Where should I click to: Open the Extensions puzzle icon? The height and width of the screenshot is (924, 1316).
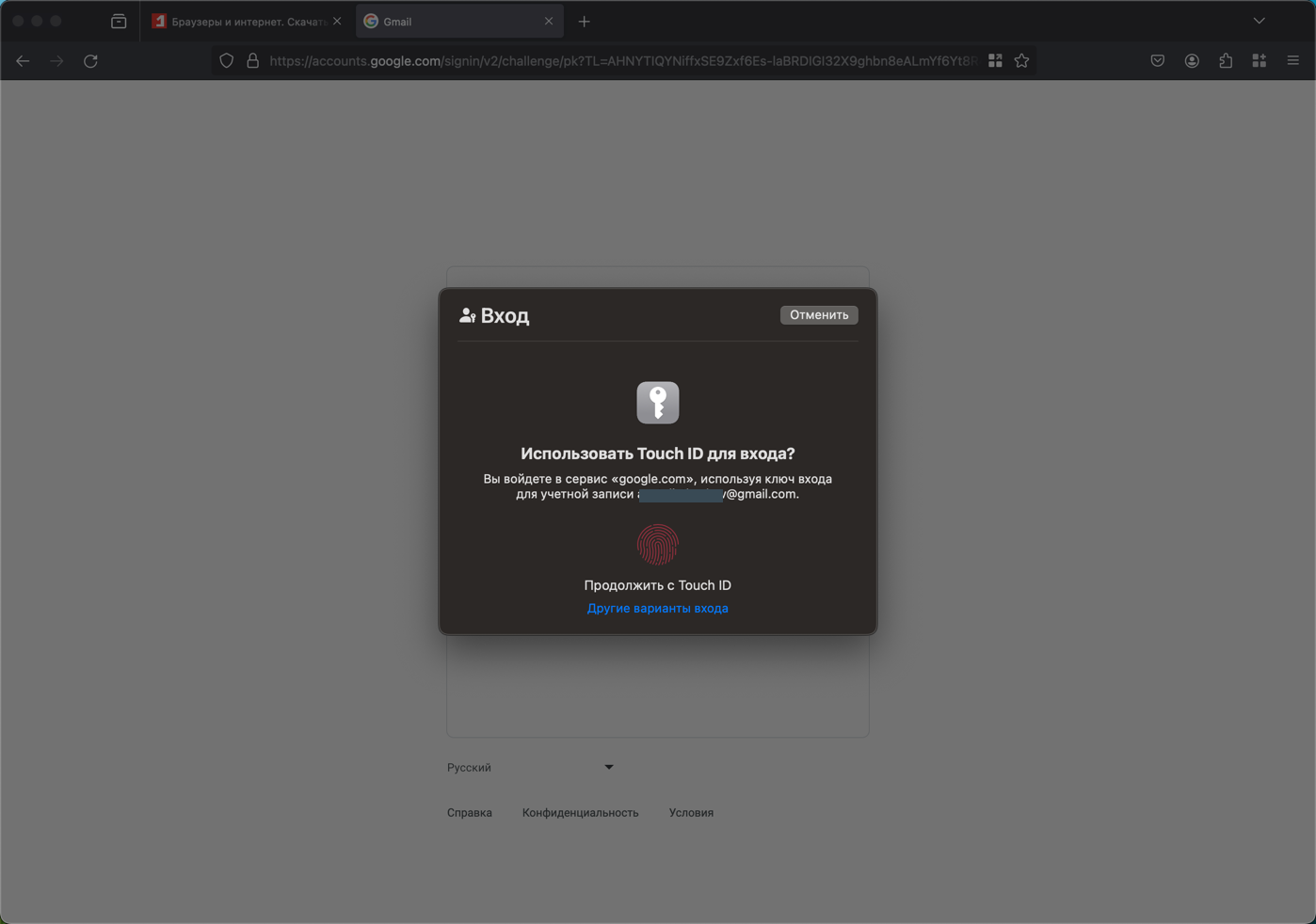[x=1226, y=61]
